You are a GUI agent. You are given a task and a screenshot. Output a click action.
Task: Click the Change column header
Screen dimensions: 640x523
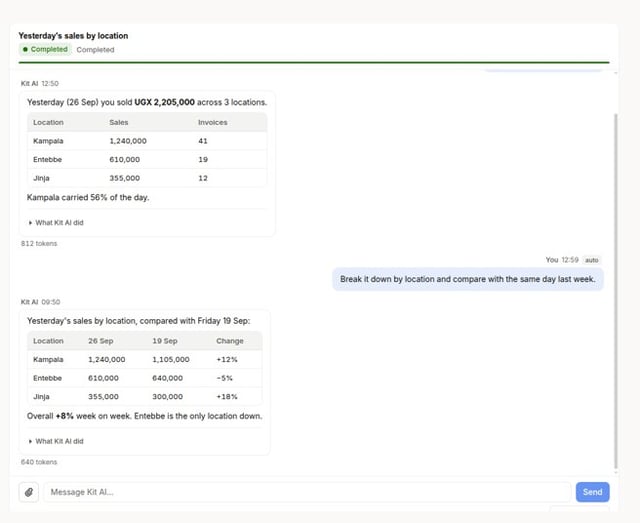(x=230, y=341)
